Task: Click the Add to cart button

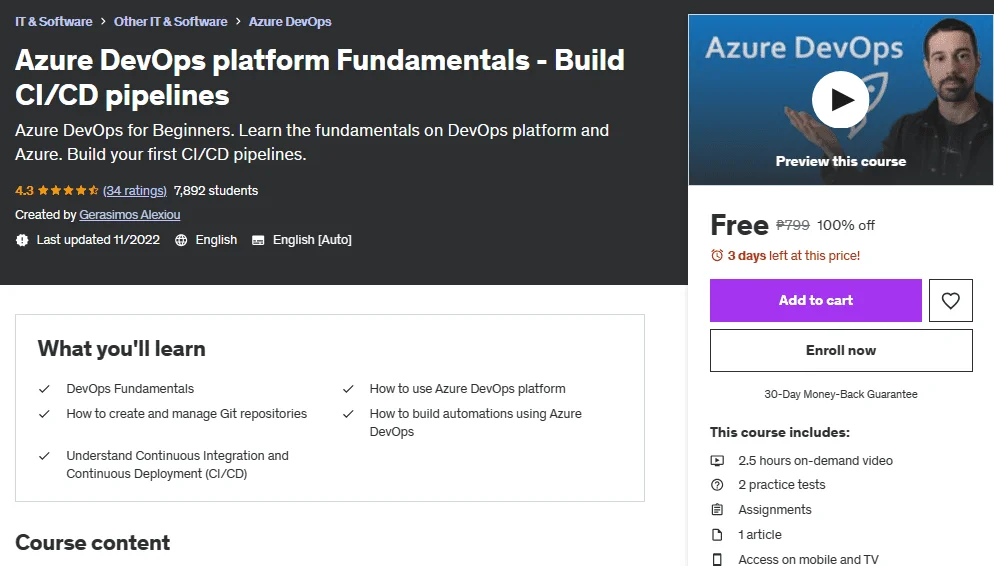Action: click(815, 300)
